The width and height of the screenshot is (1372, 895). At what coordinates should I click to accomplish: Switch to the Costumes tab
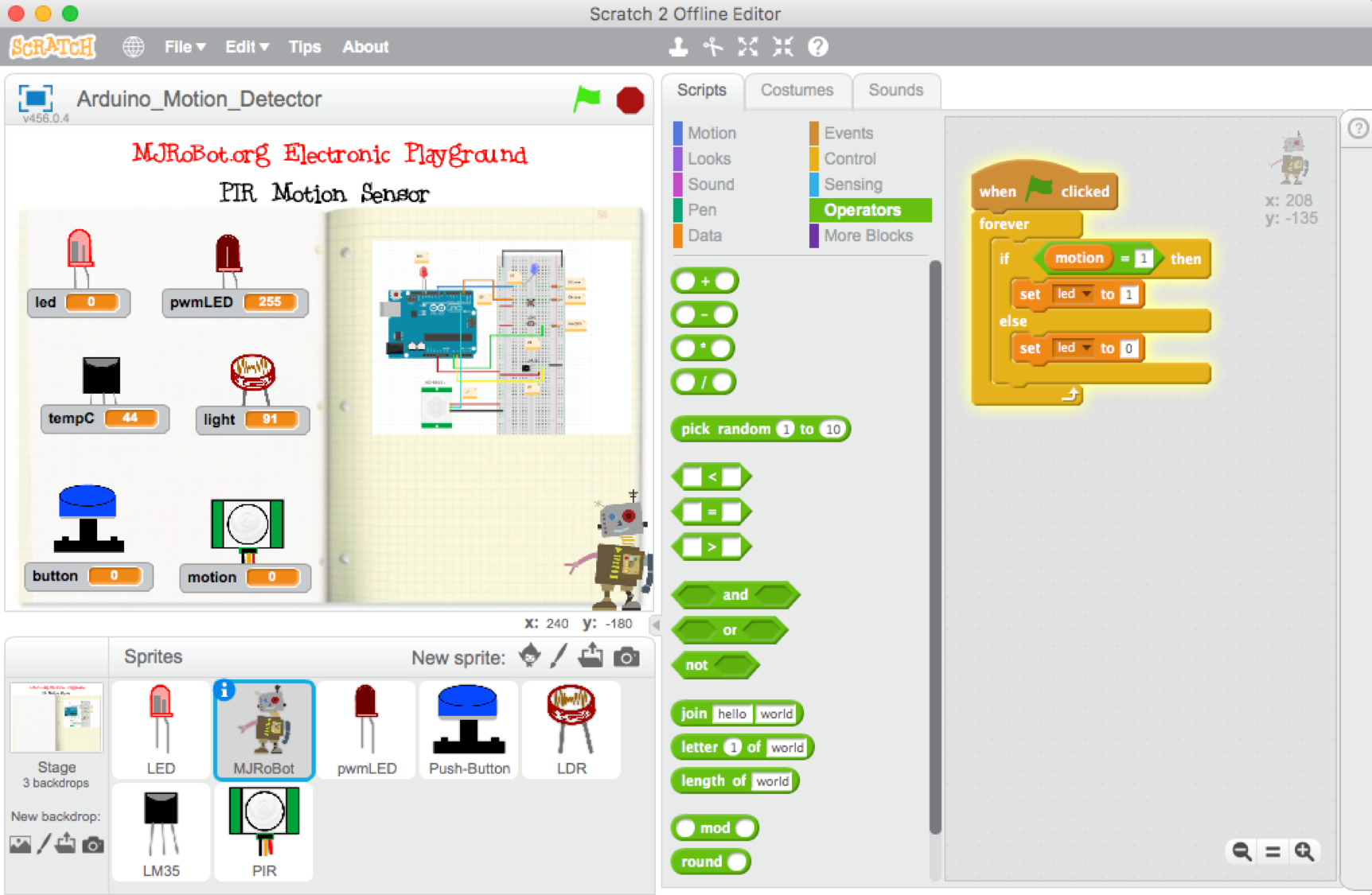[797, 90]
